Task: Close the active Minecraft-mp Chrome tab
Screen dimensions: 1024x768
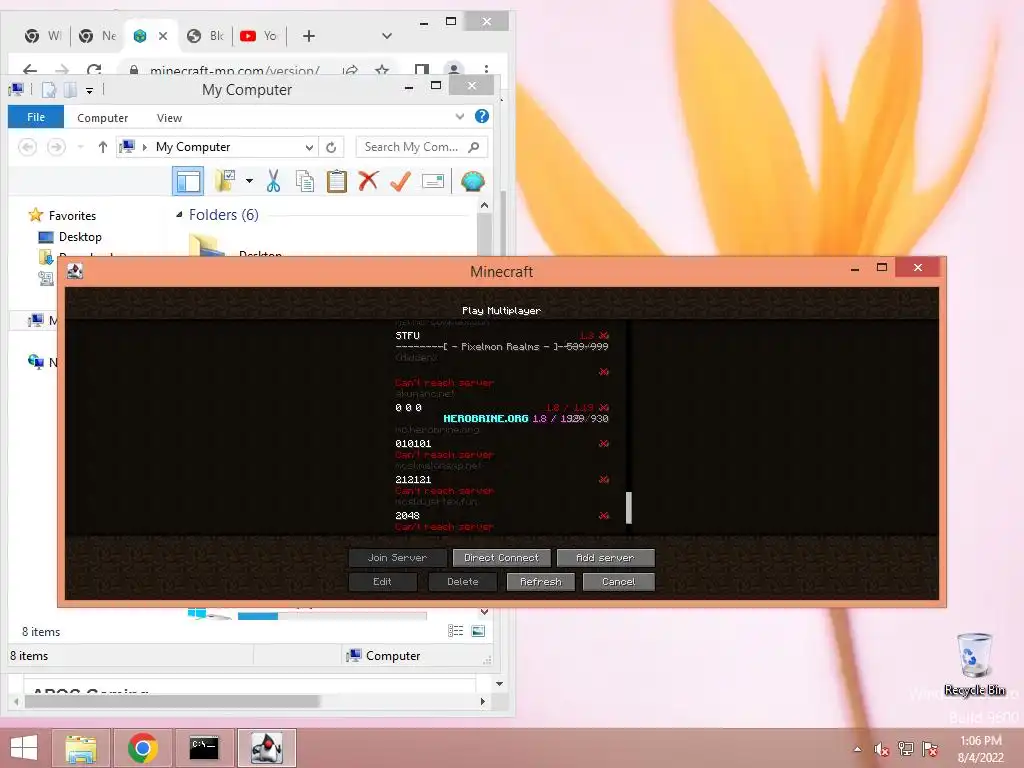Action: coord(163,36)
